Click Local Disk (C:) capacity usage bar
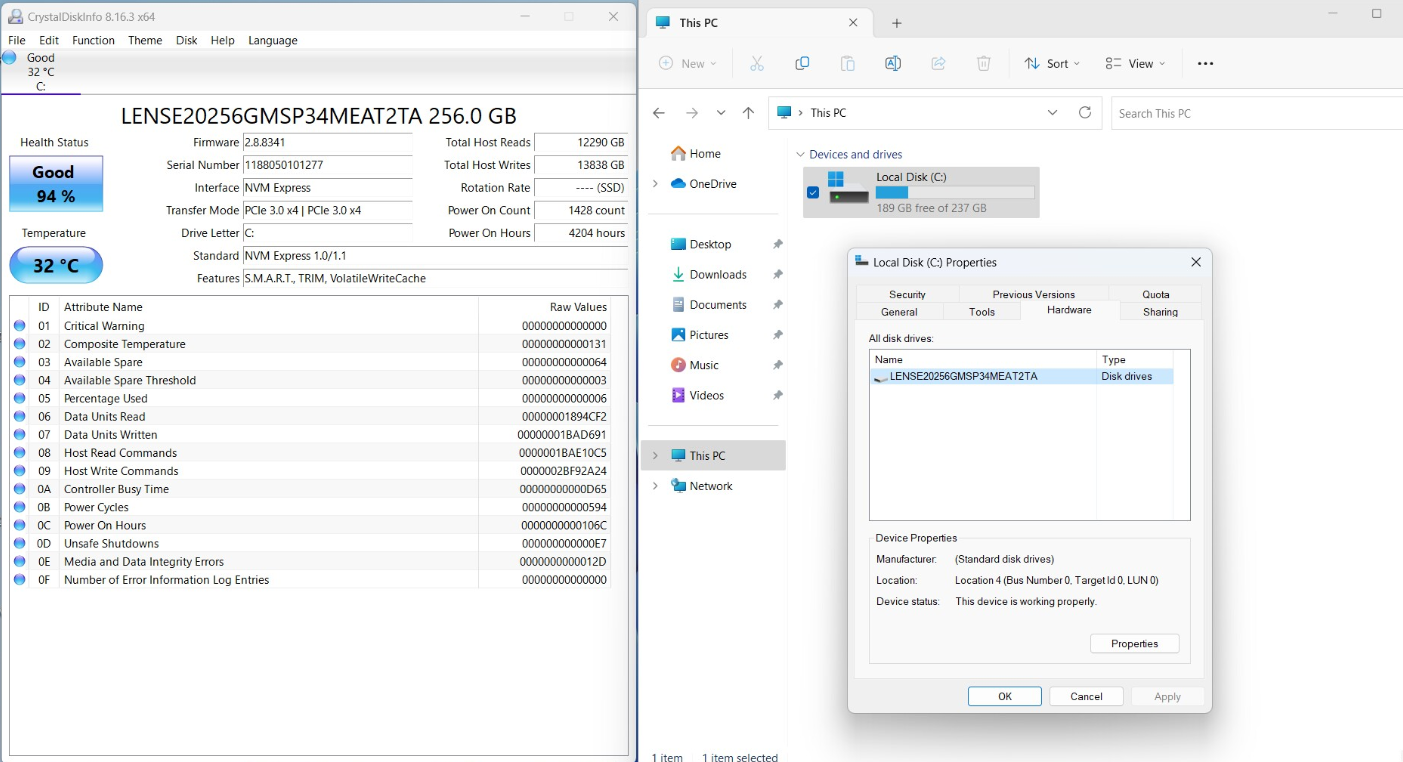The width and height of the screenshot is (1403, 762). 955,192
